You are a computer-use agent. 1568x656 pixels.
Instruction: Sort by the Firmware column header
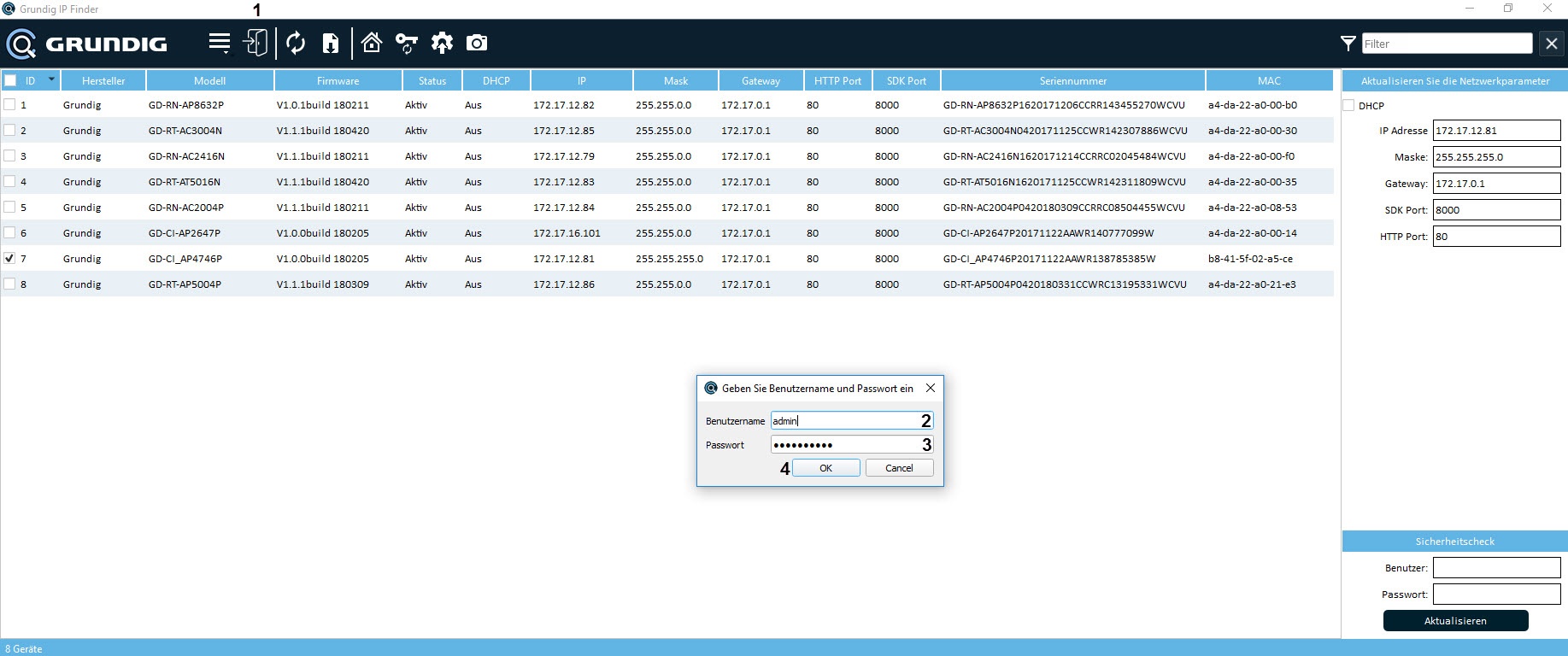coord(338,81)
